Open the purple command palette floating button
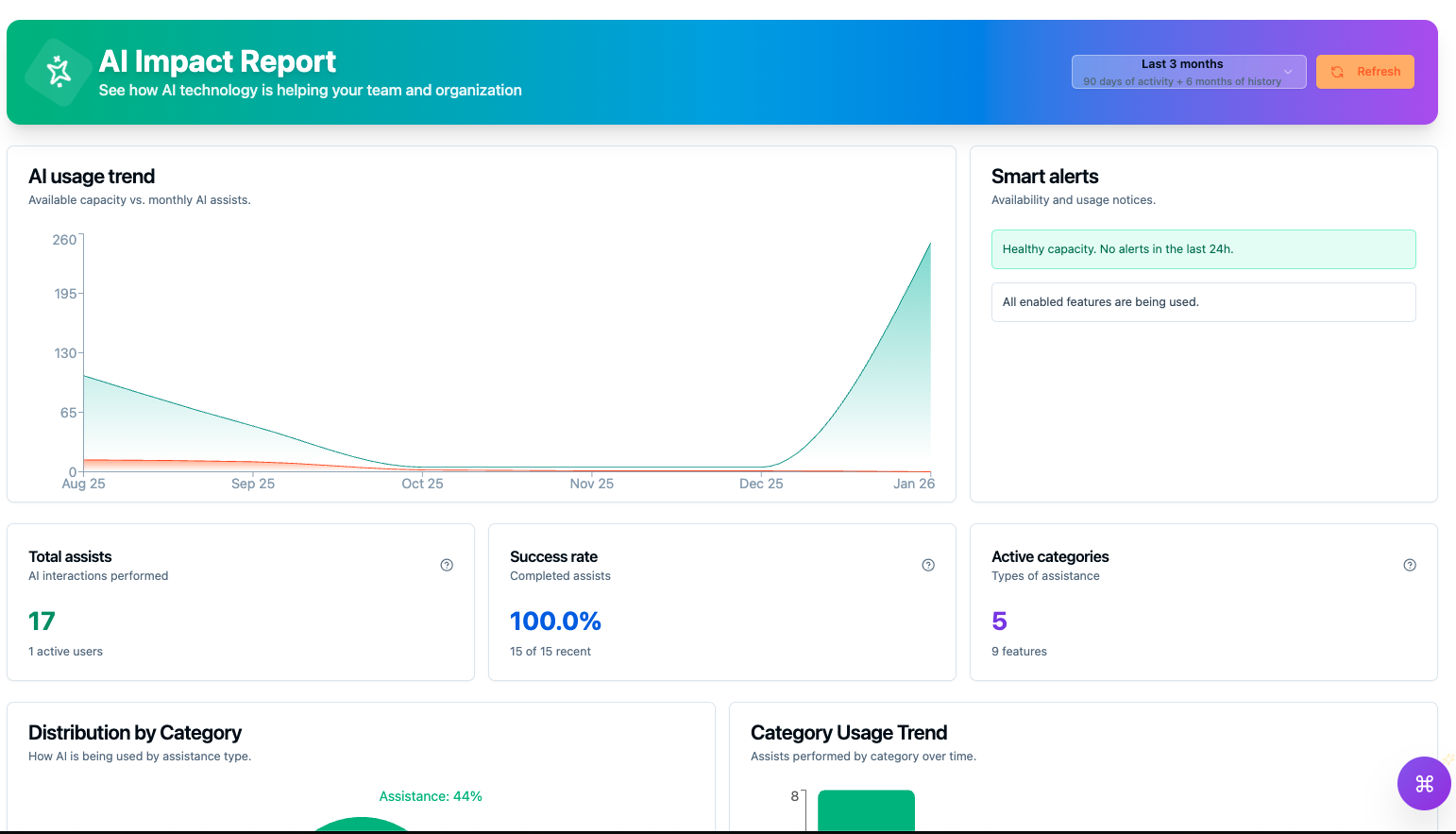The width and height of the screenshot is (1456, 834). pos(1424,783)
